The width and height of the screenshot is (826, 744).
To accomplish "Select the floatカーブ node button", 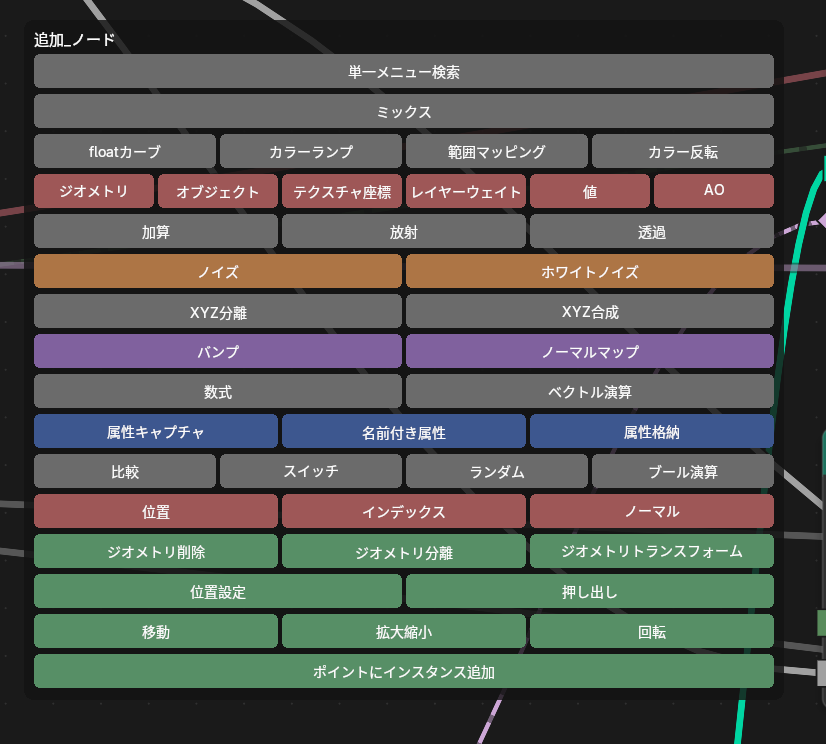I will 124,151.
